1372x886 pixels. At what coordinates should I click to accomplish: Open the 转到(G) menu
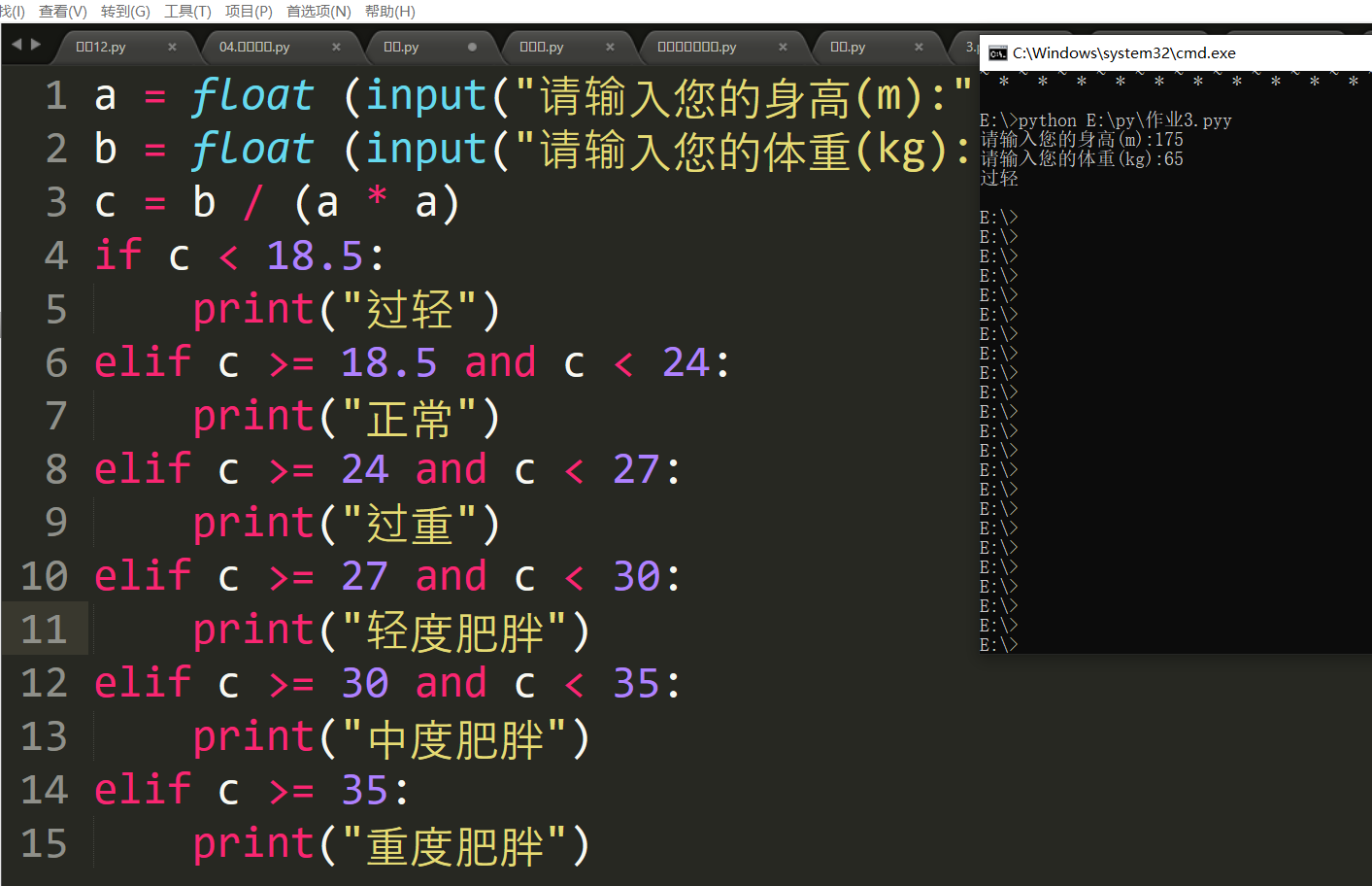tap(125, 11)
